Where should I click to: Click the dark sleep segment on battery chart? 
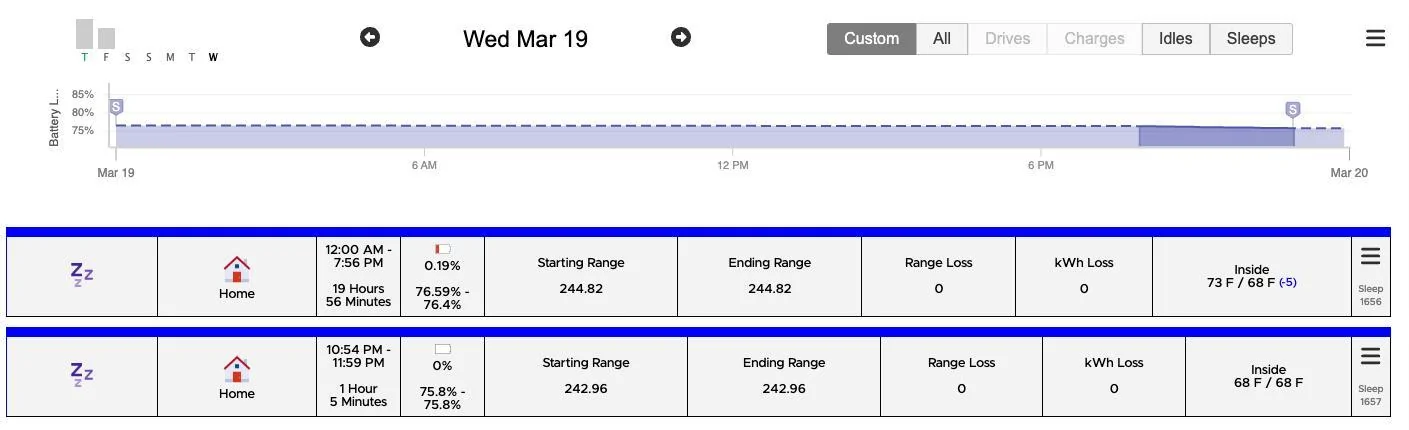(x=1216, y=137)
